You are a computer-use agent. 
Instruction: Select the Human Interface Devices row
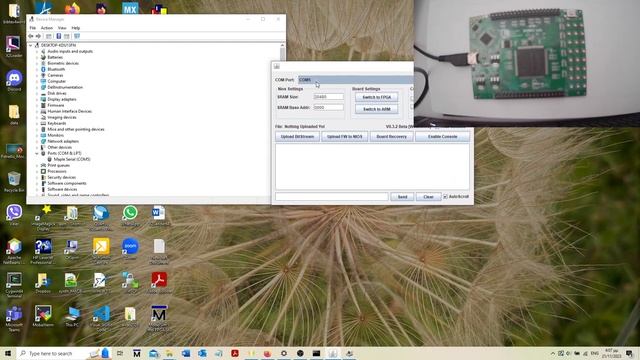[x=69, y=111]
